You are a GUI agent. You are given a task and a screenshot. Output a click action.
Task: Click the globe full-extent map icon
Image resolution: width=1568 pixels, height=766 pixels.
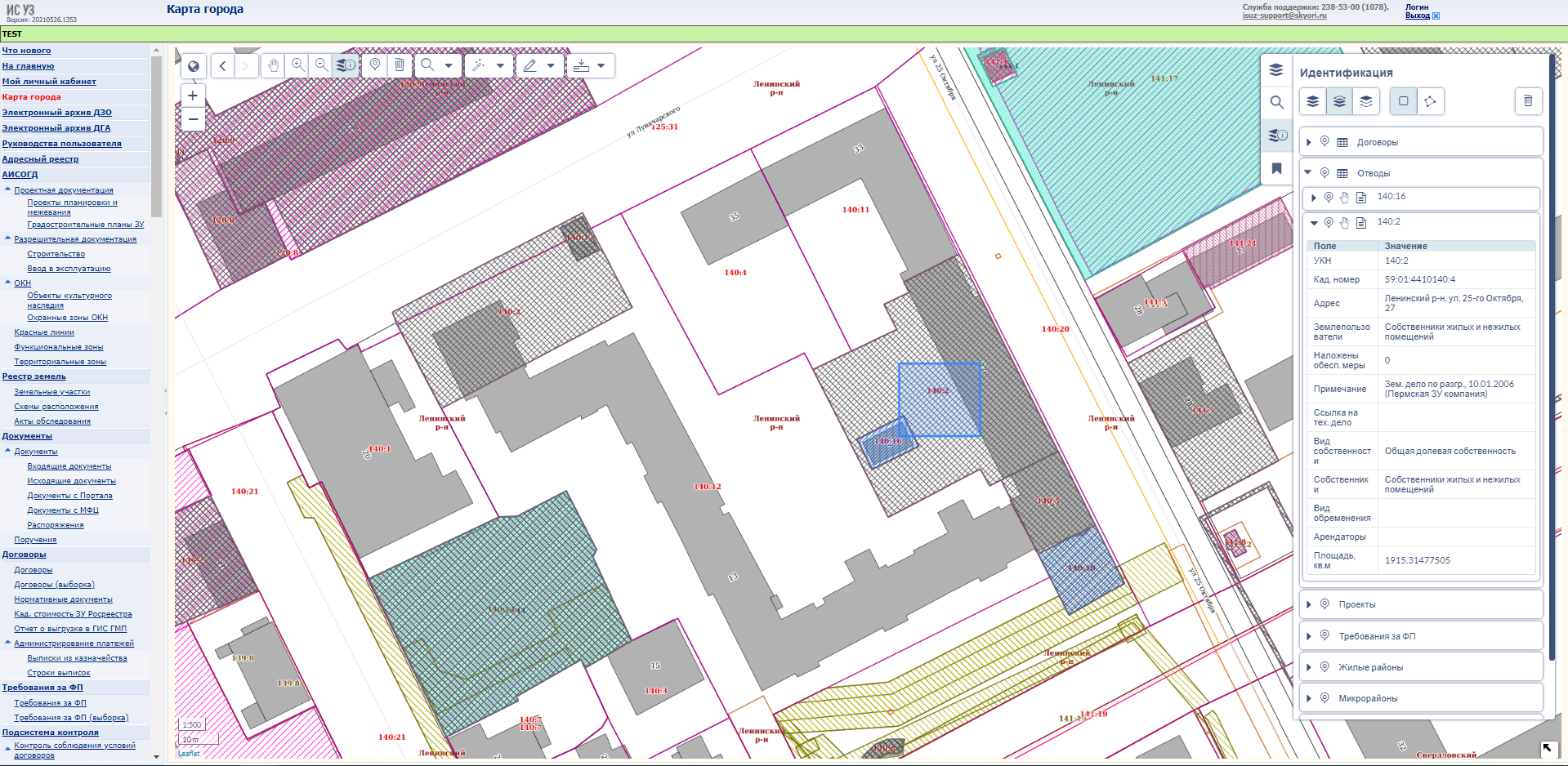pyautogui.click(x=194, y=66)
